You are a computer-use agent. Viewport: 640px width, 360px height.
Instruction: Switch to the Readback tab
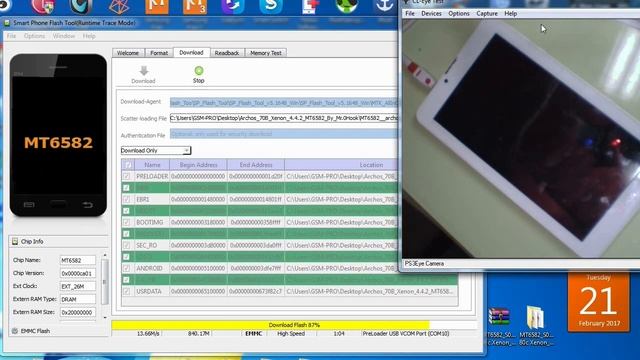pyautogui.click(x=227, y=53)
